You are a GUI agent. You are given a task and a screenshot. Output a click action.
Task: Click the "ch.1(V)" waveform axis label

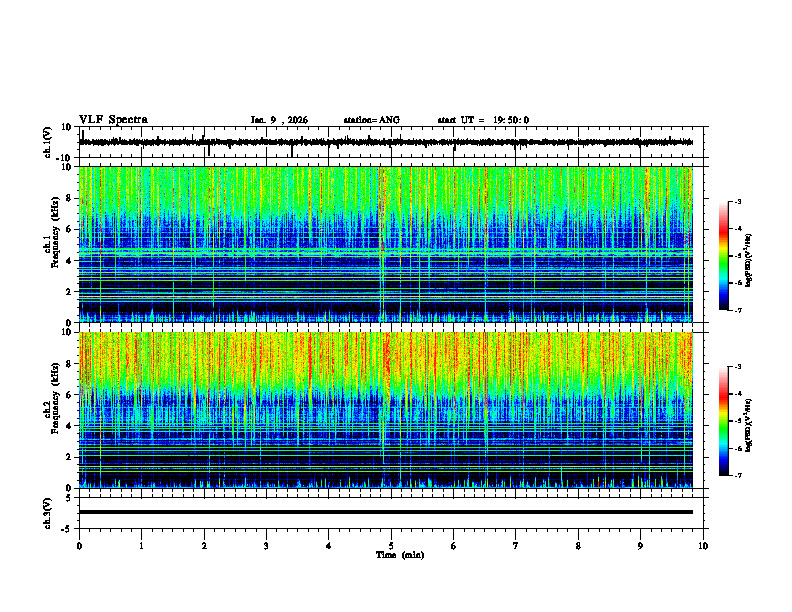pyautogui.click(x=48, y=142)
